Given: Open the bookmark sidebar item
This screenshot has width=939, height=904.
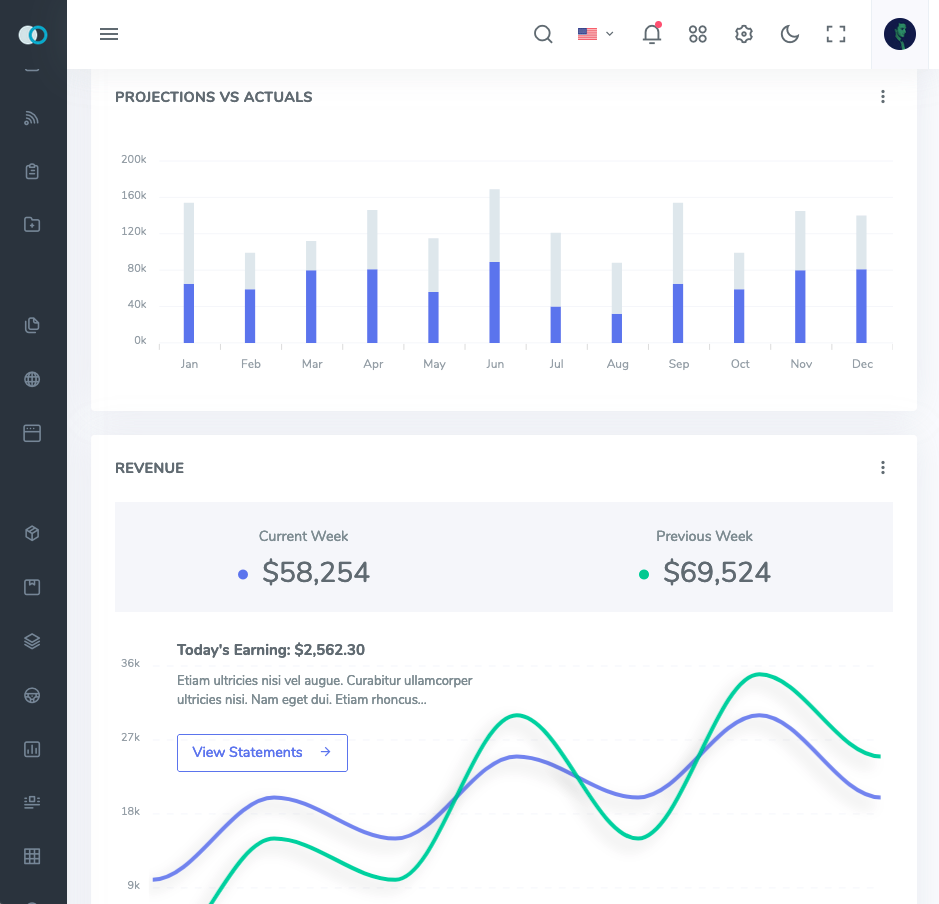Looking at the screenshot, I should point(32,587).
